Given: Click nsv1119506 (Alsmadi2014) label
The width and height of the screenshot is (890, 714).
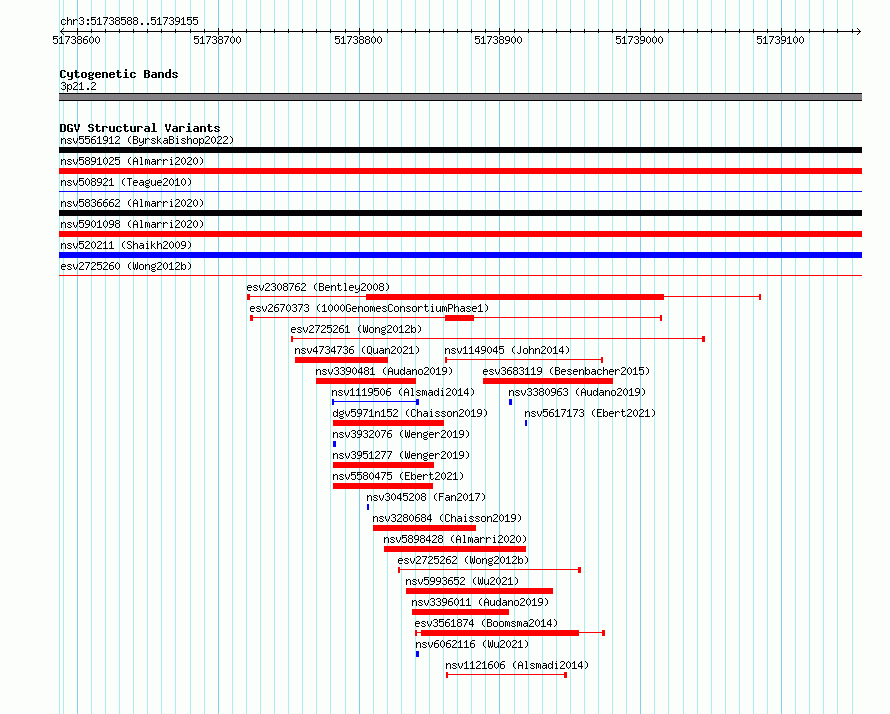Looking at the screenshot, I should coord(403,392).
